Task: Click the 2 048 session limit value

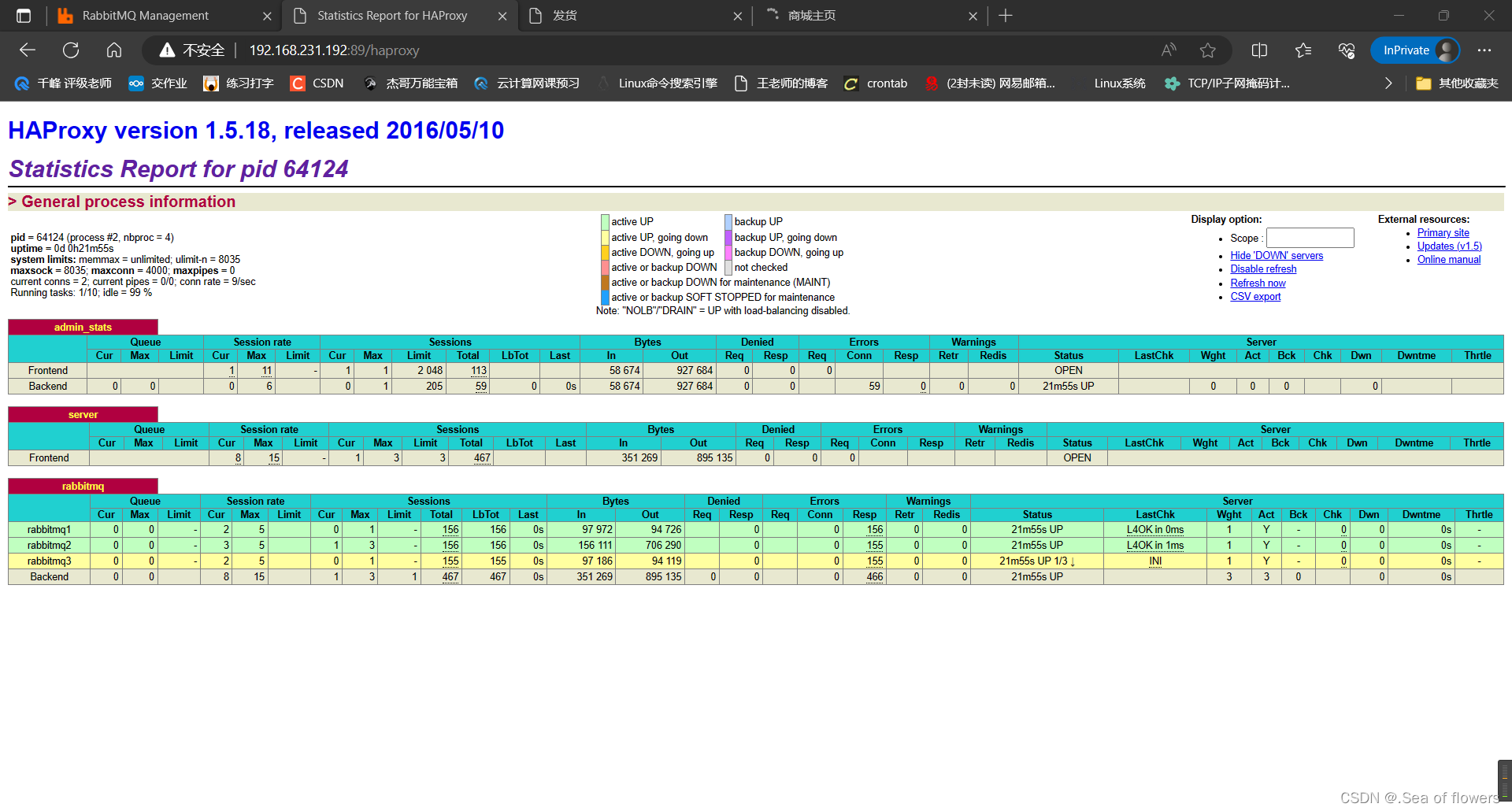Action: click(x=430, y=371)
